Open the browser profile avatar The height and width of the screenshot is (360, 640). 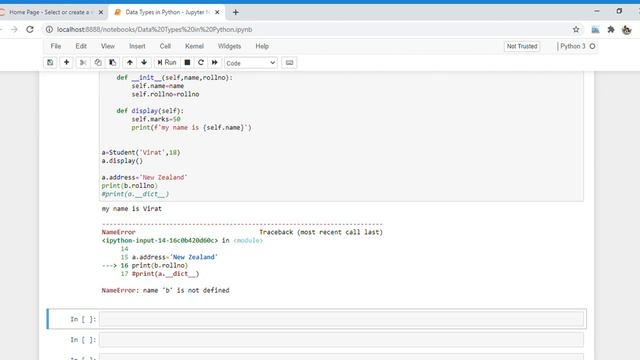point(627,29)
